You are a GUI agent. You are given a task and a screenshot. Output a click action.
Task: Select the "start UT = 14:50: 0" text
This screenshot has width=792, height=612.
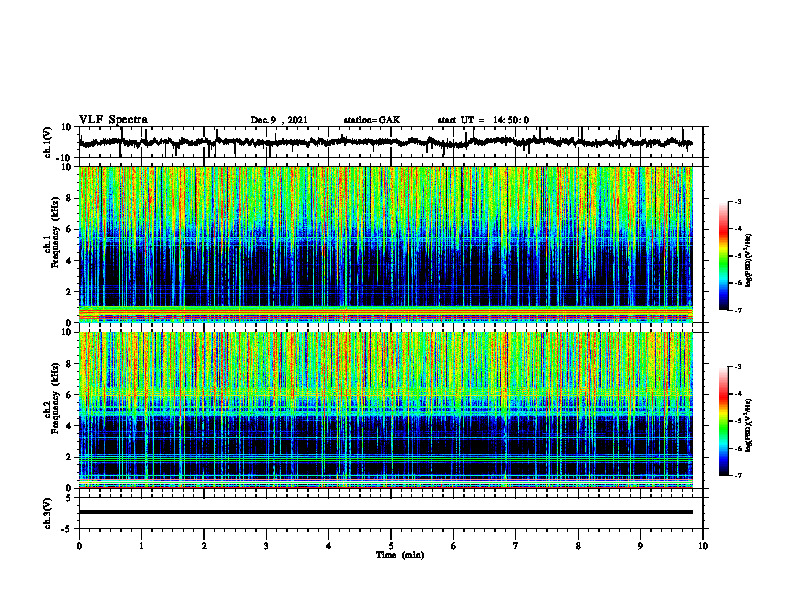point(483,120)
